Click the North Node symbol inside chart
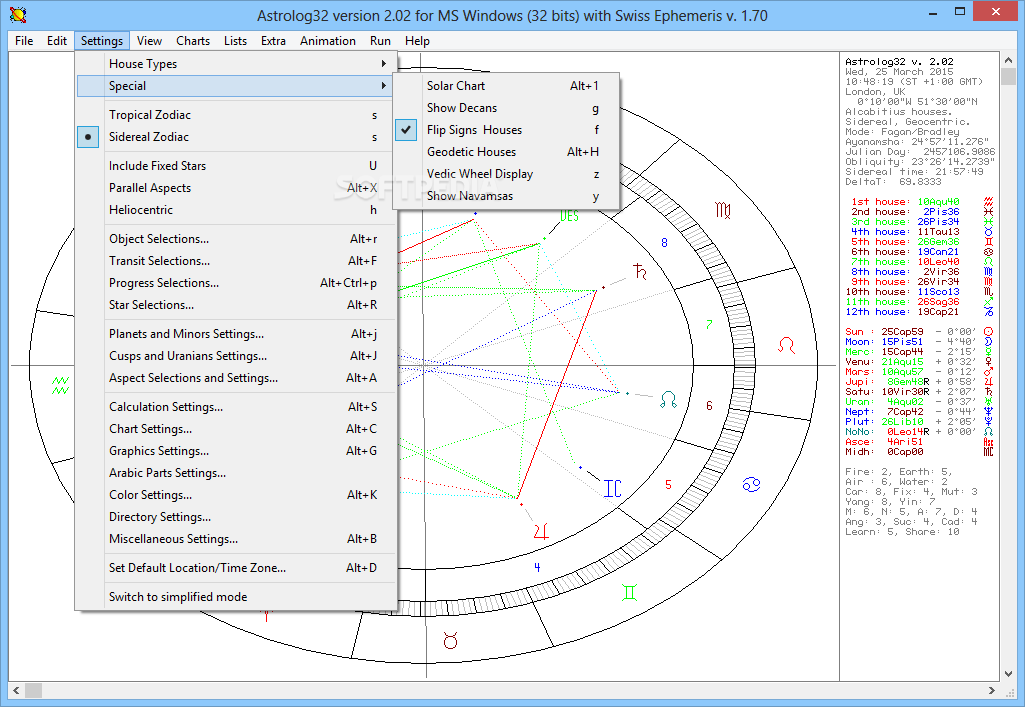Image resolution: width=1025 pixels, height=707 pixels. click(x=668, y=399)
